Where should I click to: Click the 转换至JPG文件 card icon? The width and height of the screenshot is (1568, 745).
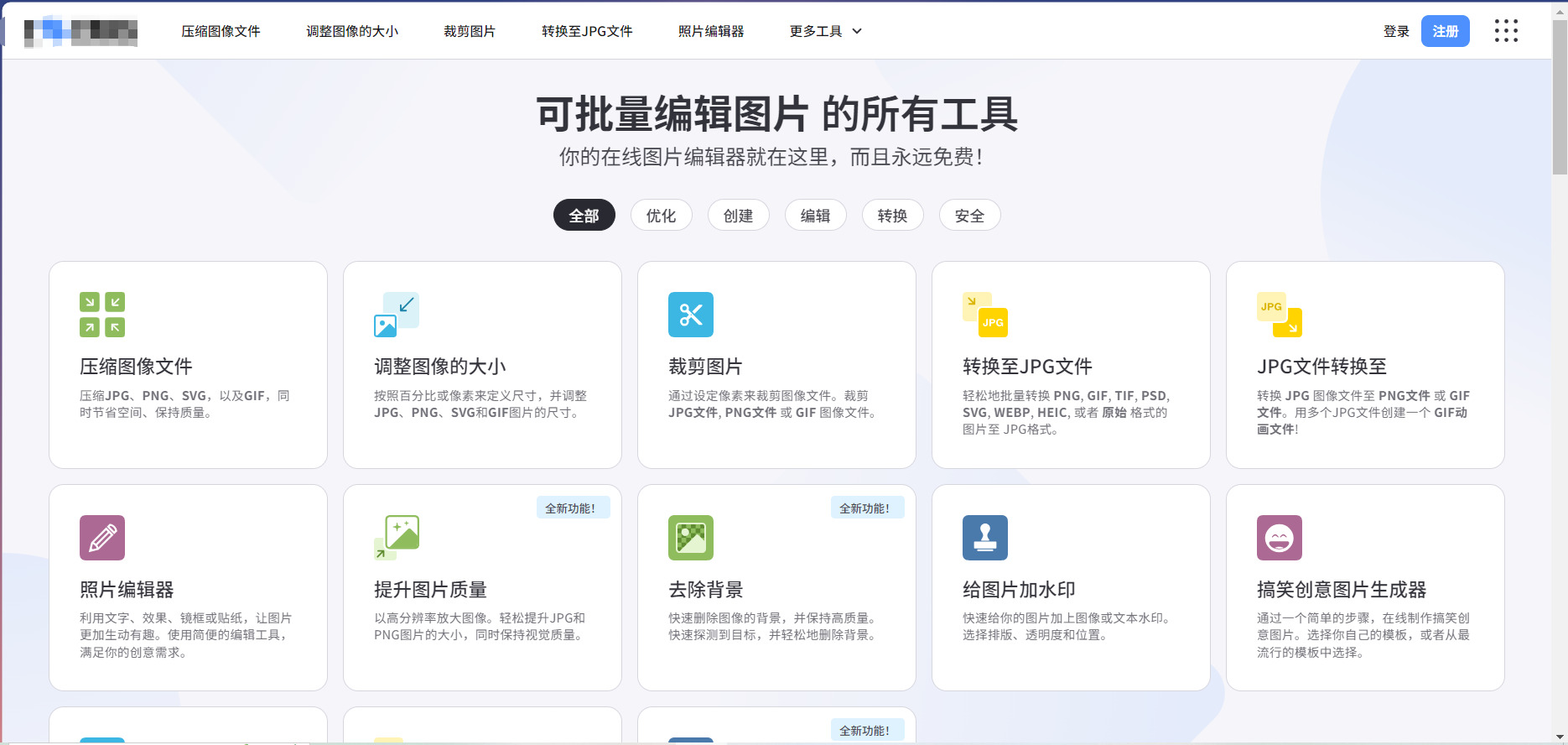click(x=985, y=315)
